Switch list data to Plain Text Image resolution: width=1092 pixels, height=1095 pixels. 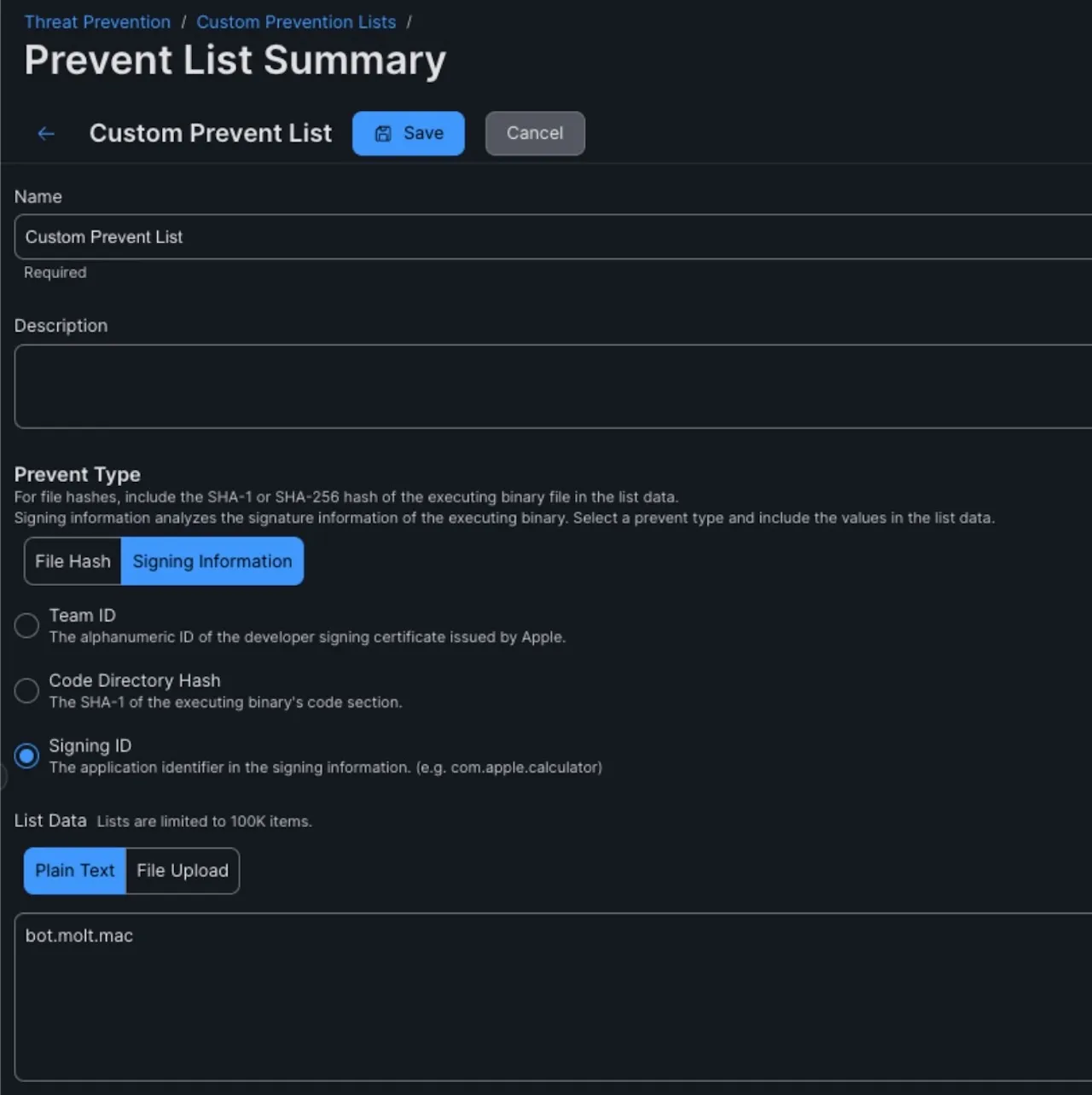[74, 871]
